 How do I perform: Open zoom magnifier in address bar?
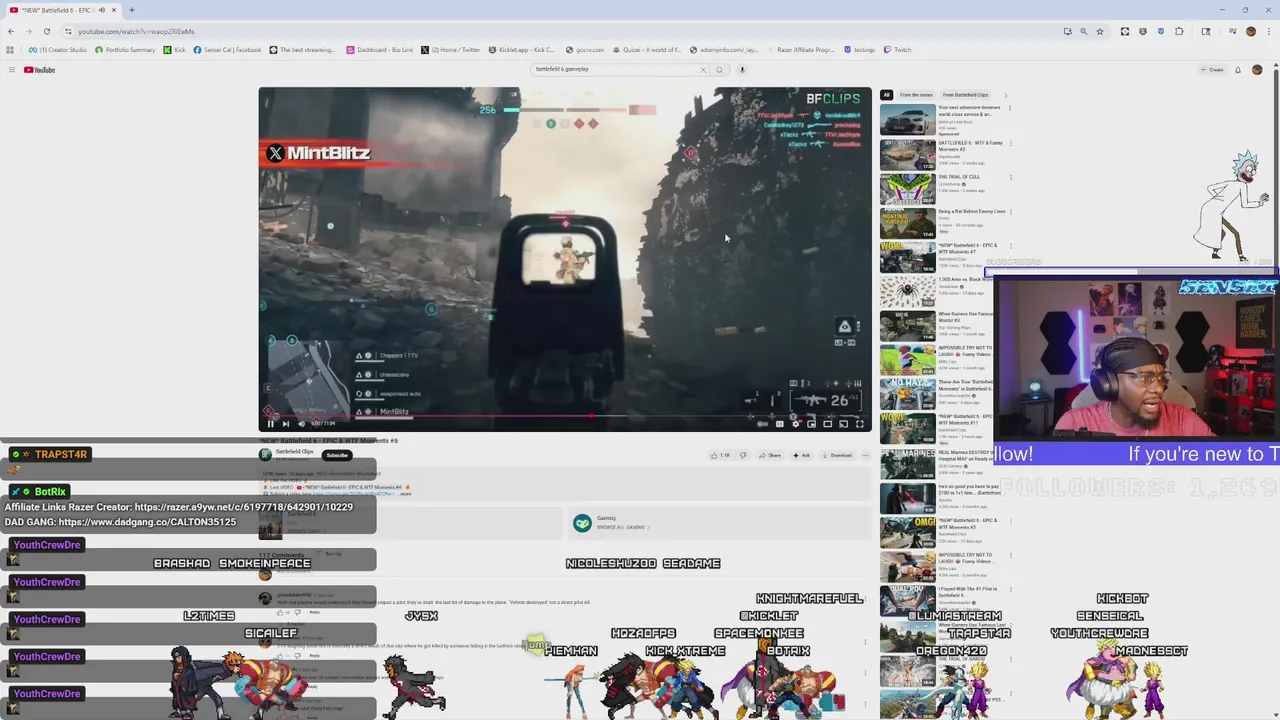[1083, 31]
